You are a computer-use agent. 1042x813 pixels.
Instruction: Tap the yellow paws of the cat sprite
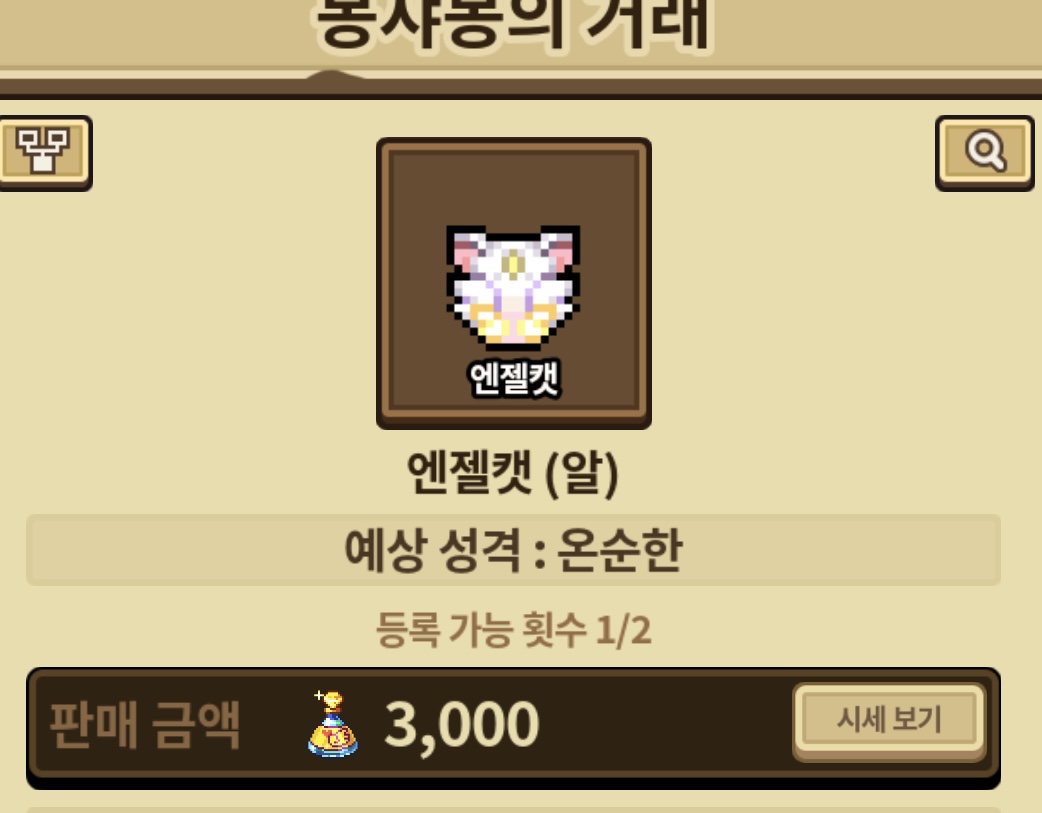click(x=512, y=327)
